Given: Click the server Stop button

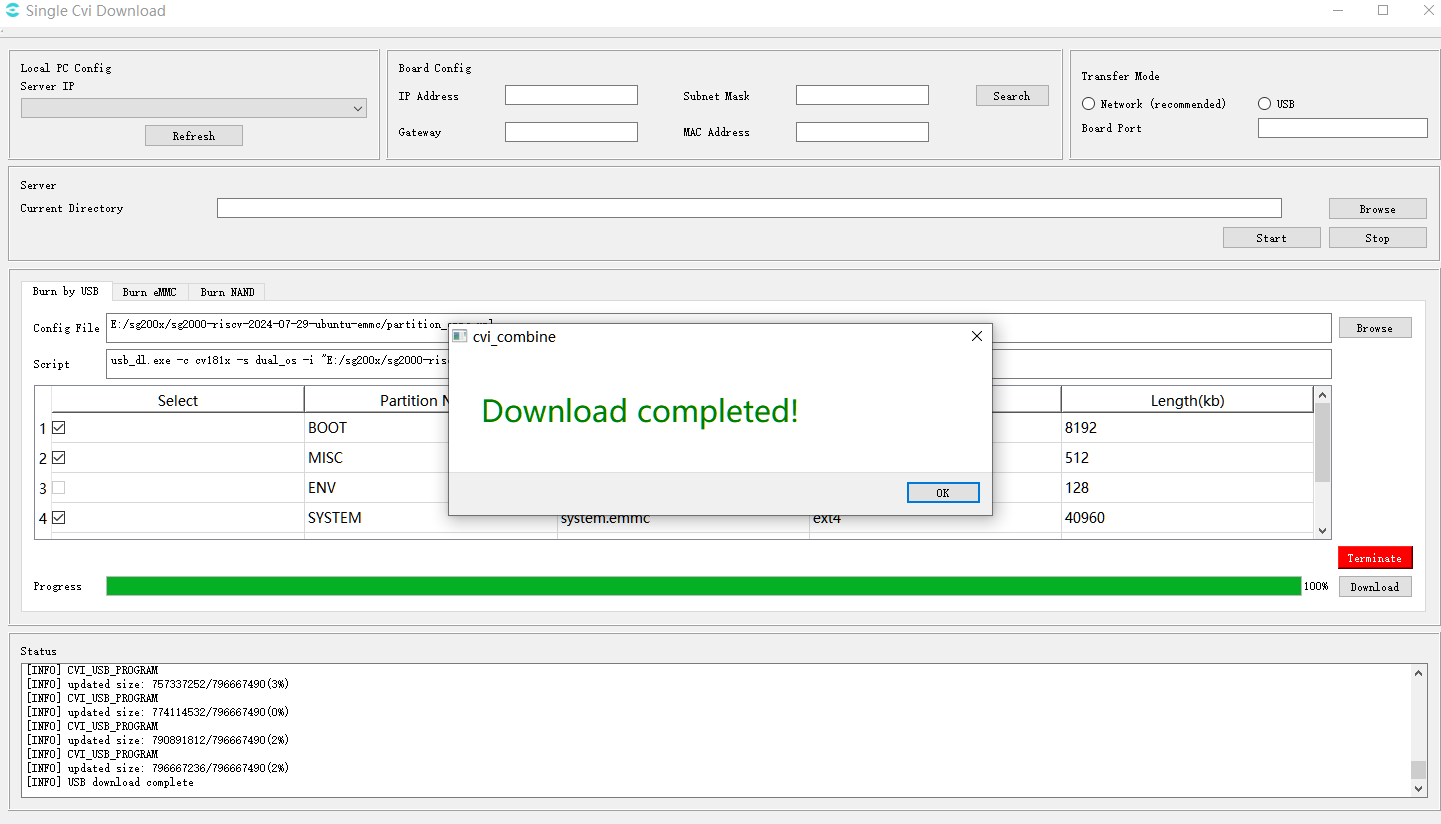Looking at the screenshot, I should click(1377, 238).
